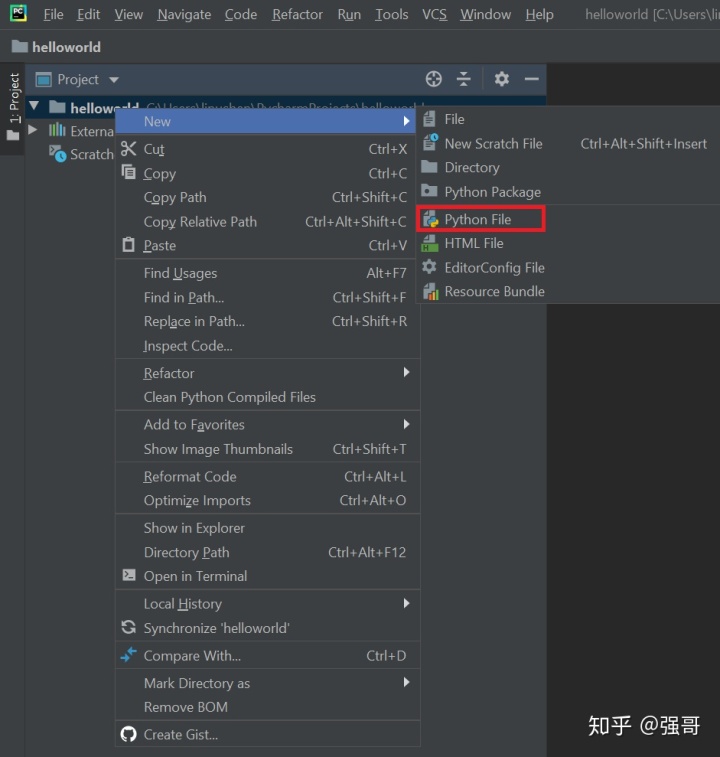
Task: Select Directory Path entry
Action: [x=268, y=552]
